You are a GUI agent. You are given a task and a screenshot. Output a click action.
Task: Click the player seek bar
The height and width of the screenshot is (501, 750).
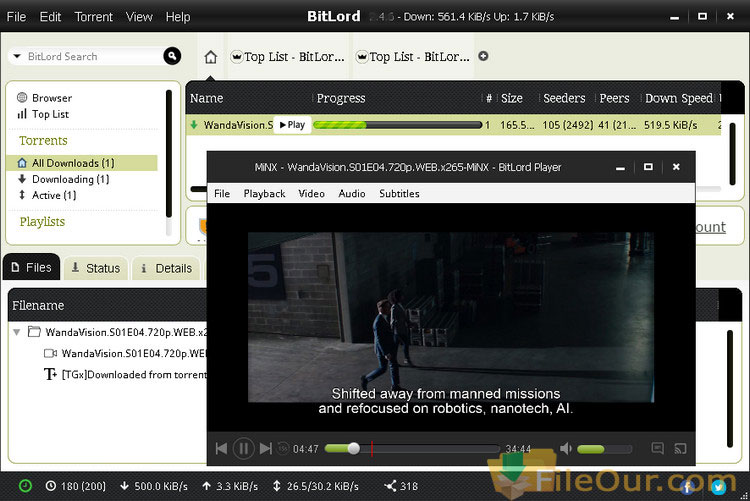[412, 449]
